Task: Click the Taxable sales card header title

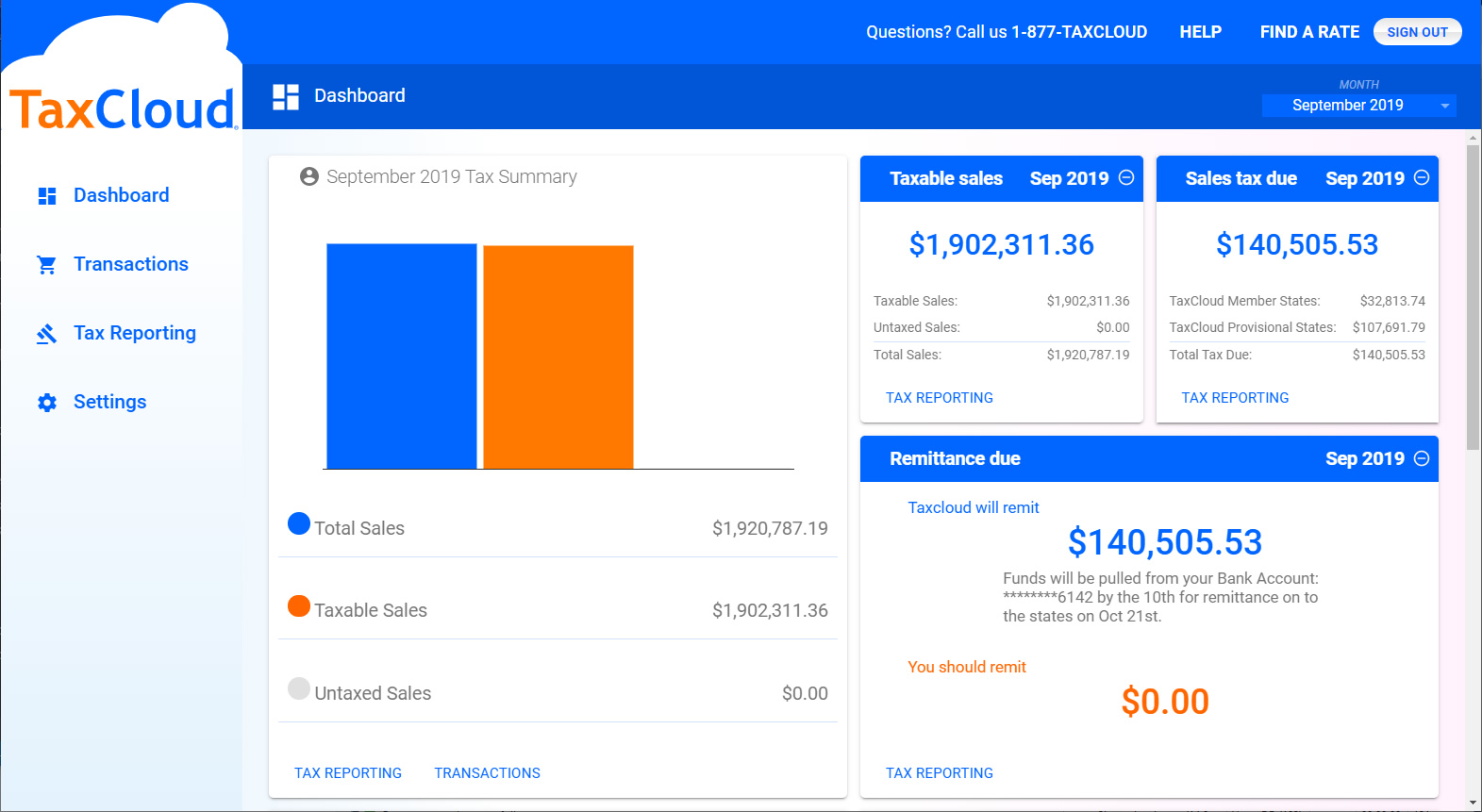Action: click(x=946, y=178)
